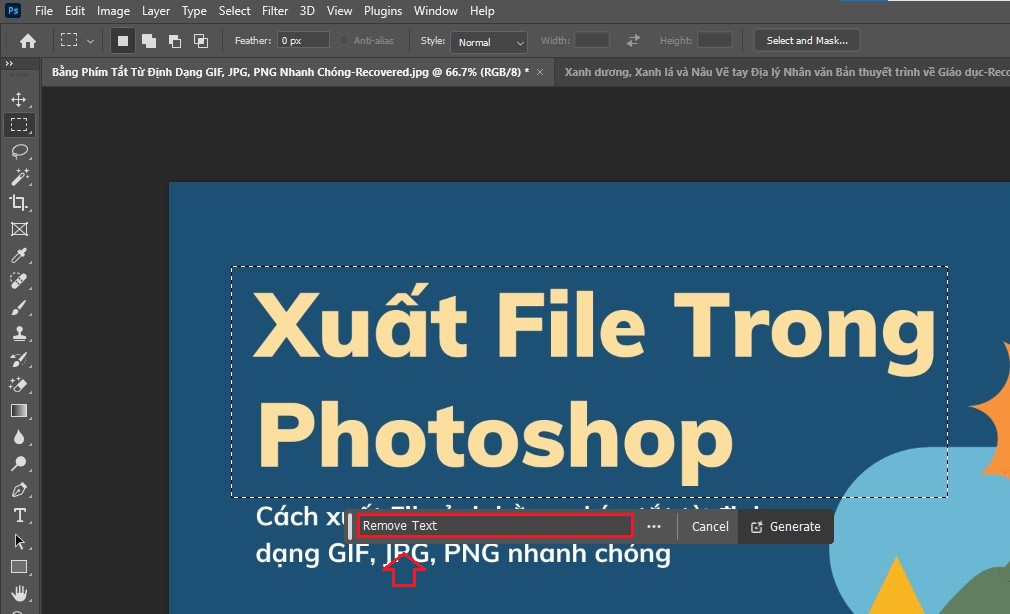The width and height of the screenshot is (1010, 614).
Task: Open the Image menu
Action: pyautogui.click(x=113, y=11)
